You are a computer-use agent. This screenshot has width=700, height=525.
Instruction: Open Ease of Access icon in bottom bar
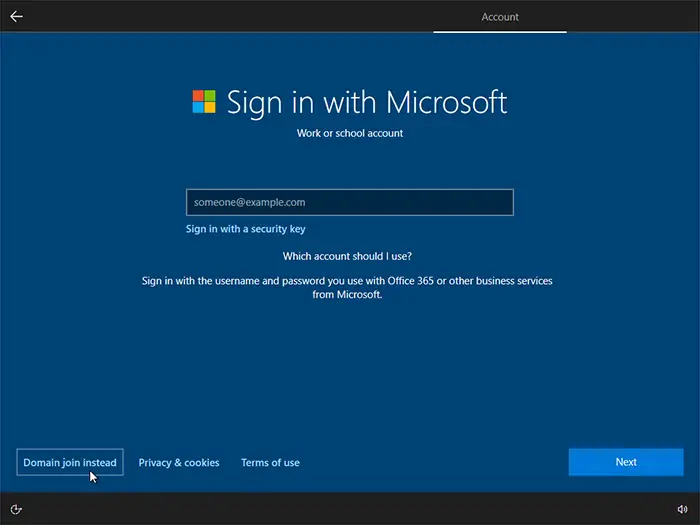pos(16,509)
